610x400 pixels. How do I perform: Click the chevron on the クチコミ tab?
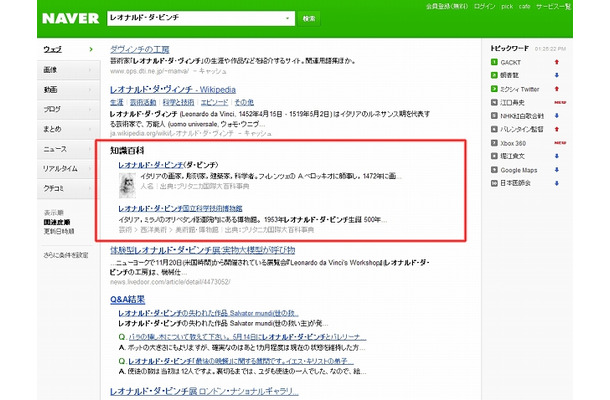point(90,188)
